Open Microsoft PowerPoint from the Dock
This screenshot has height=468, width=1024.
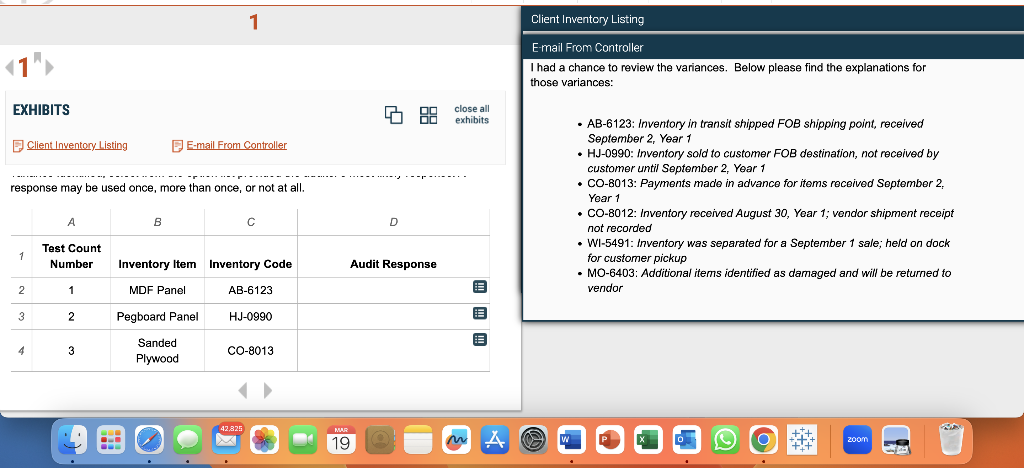click(610, 440)
